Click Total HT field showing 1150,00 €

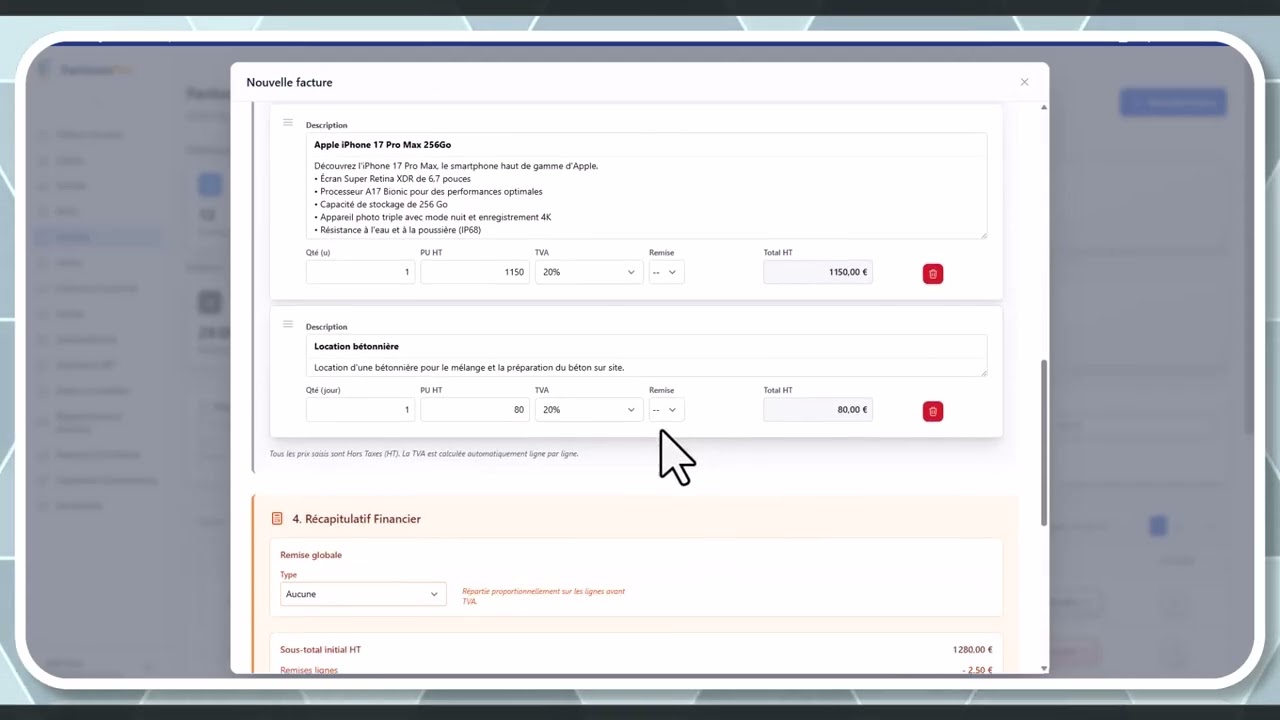pyautogui.click(x=818, y=272)
